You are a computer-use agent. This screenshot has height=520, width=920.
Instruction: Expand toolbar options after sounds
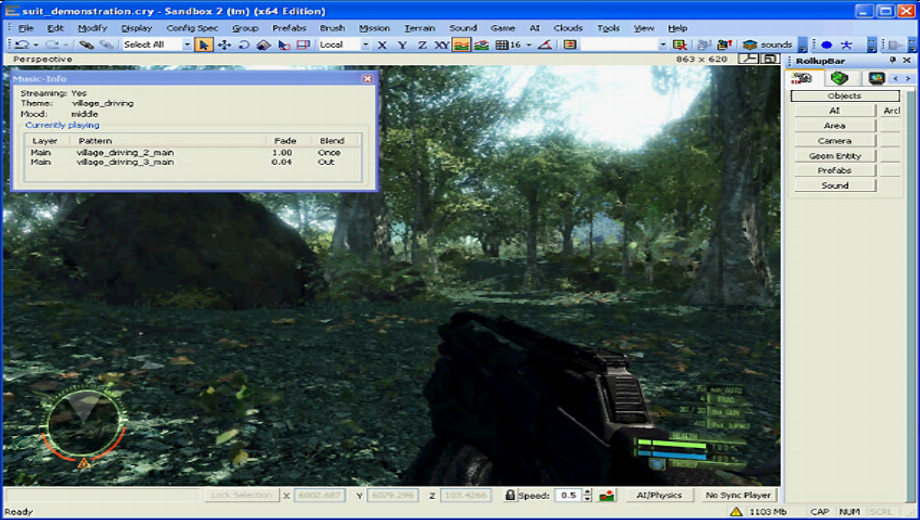click(x=802, y=45)
